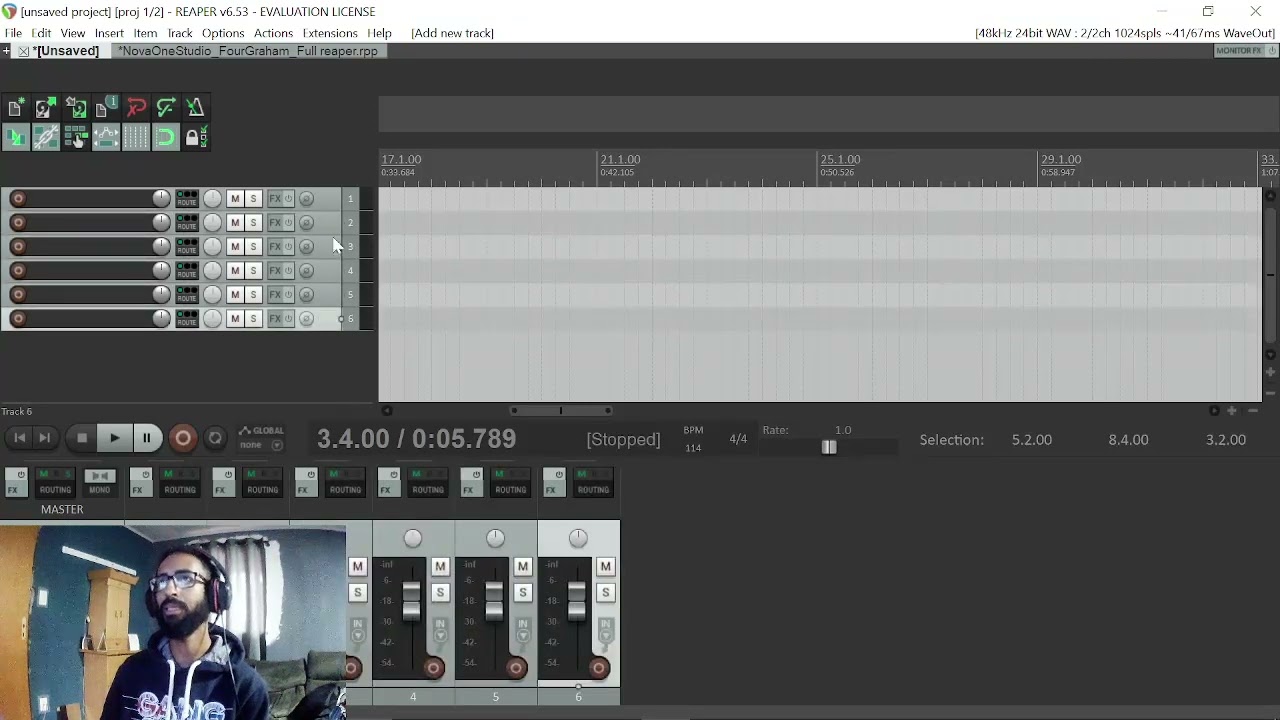Open the MASTER ROUTING button in mixer
This screenshot has width=1280, height=720.
pos(55,482)
